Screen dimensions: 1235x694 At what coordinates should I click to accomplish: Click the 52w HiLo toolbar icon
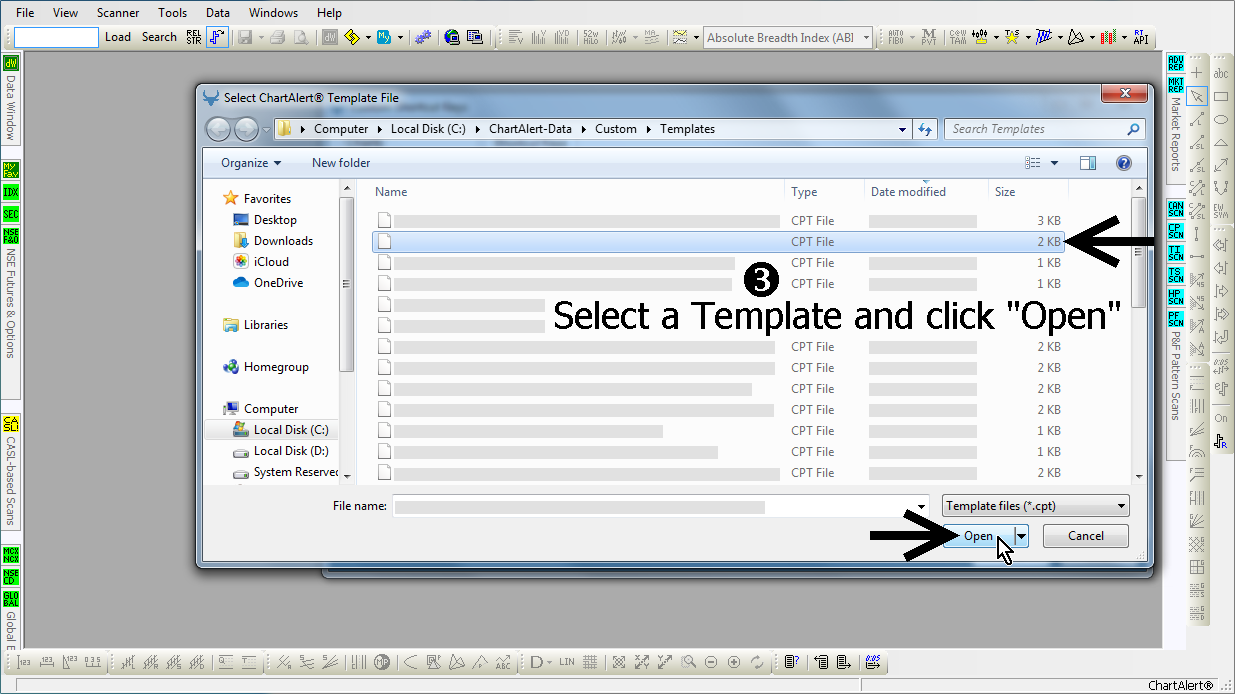[590, 37]
